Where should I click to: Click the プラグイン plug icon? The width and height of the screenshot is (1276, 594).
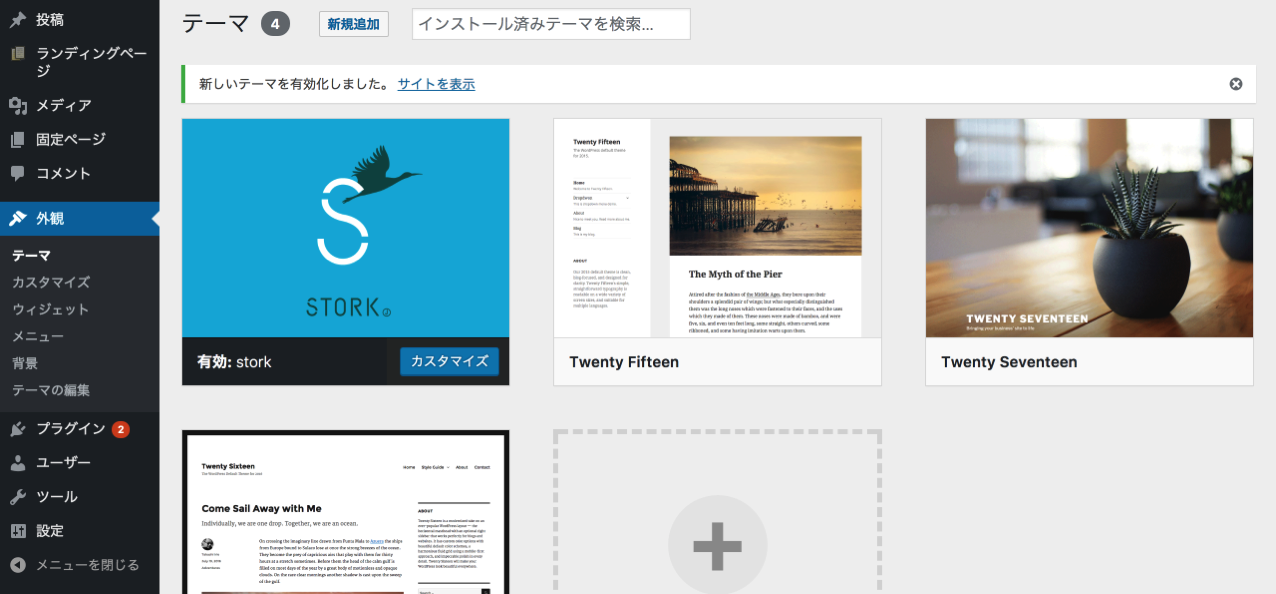18,429
